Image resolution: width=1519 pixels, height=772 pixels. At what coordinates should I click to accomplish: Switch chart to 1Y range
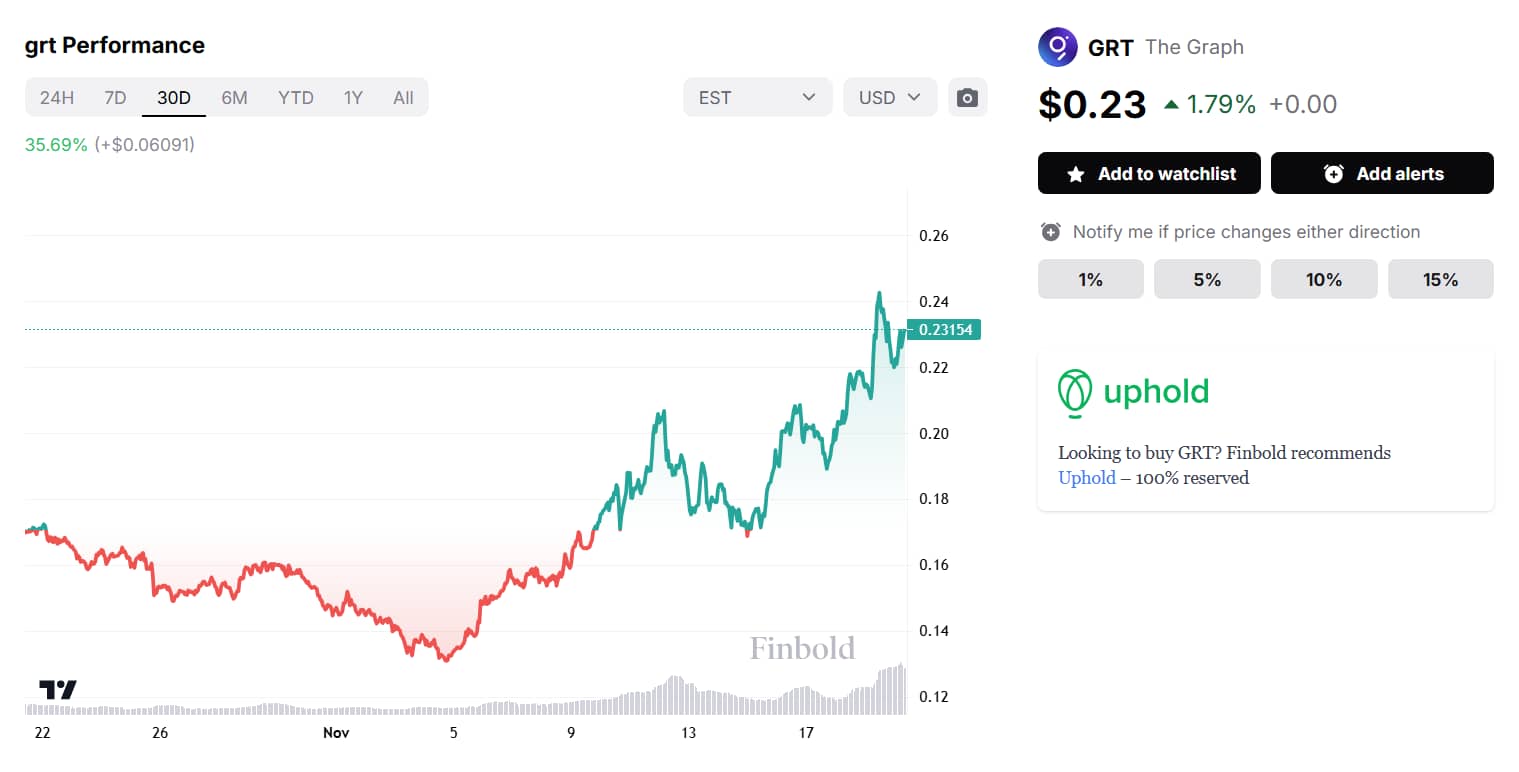click(353, 97)
